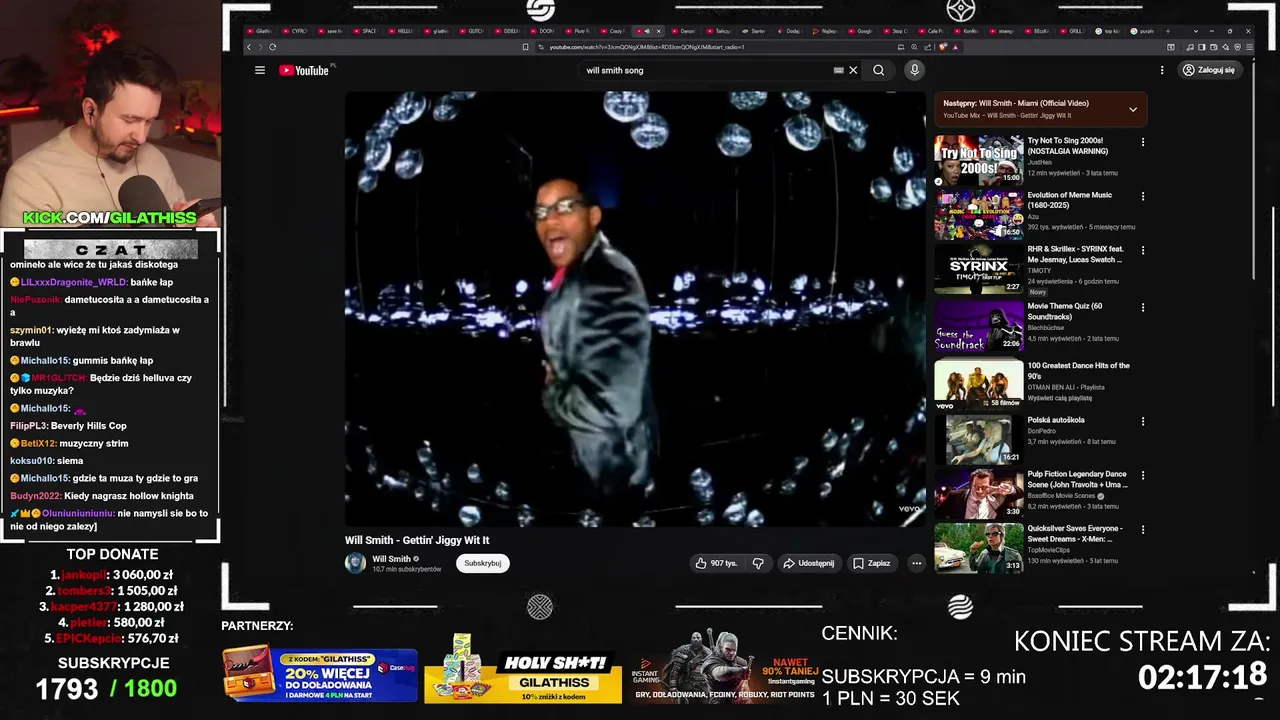Open the YouTube hamburger guide menu

click(260, 70)
